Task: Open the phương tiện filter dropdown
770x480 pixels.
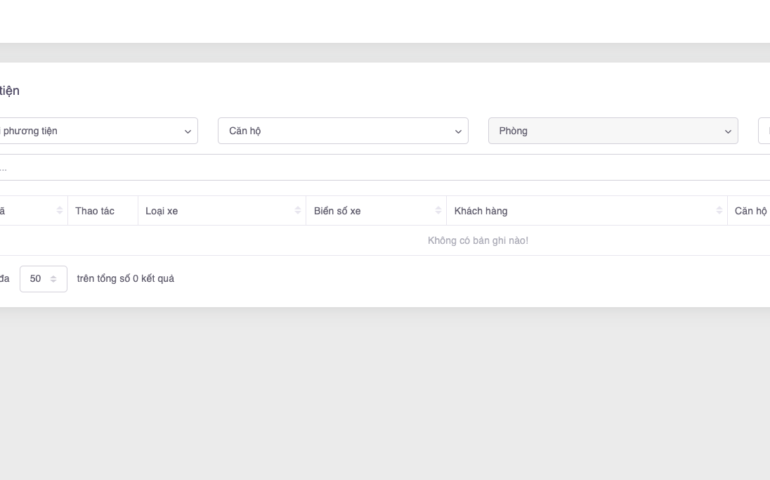Action: pos(95,131)
